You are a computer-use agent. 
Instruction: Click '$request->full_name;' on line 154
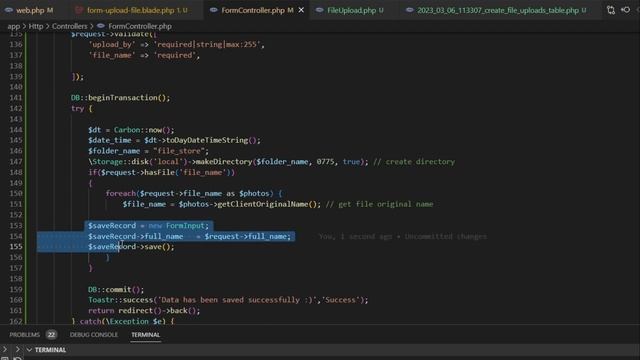click(x=248, y=236)
